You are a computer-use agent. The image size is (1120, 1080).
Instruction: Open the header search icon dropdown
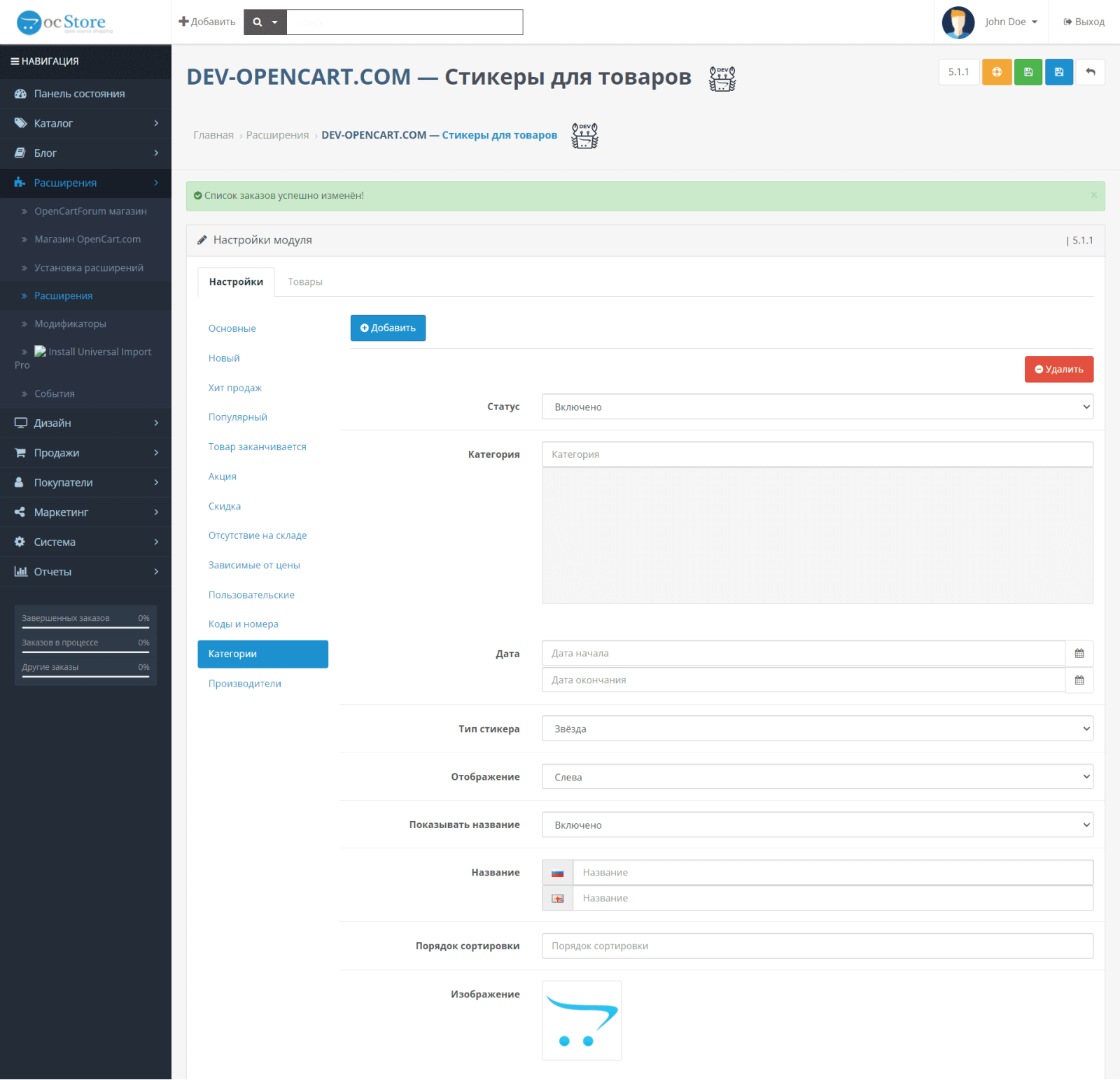pos(265,22)
